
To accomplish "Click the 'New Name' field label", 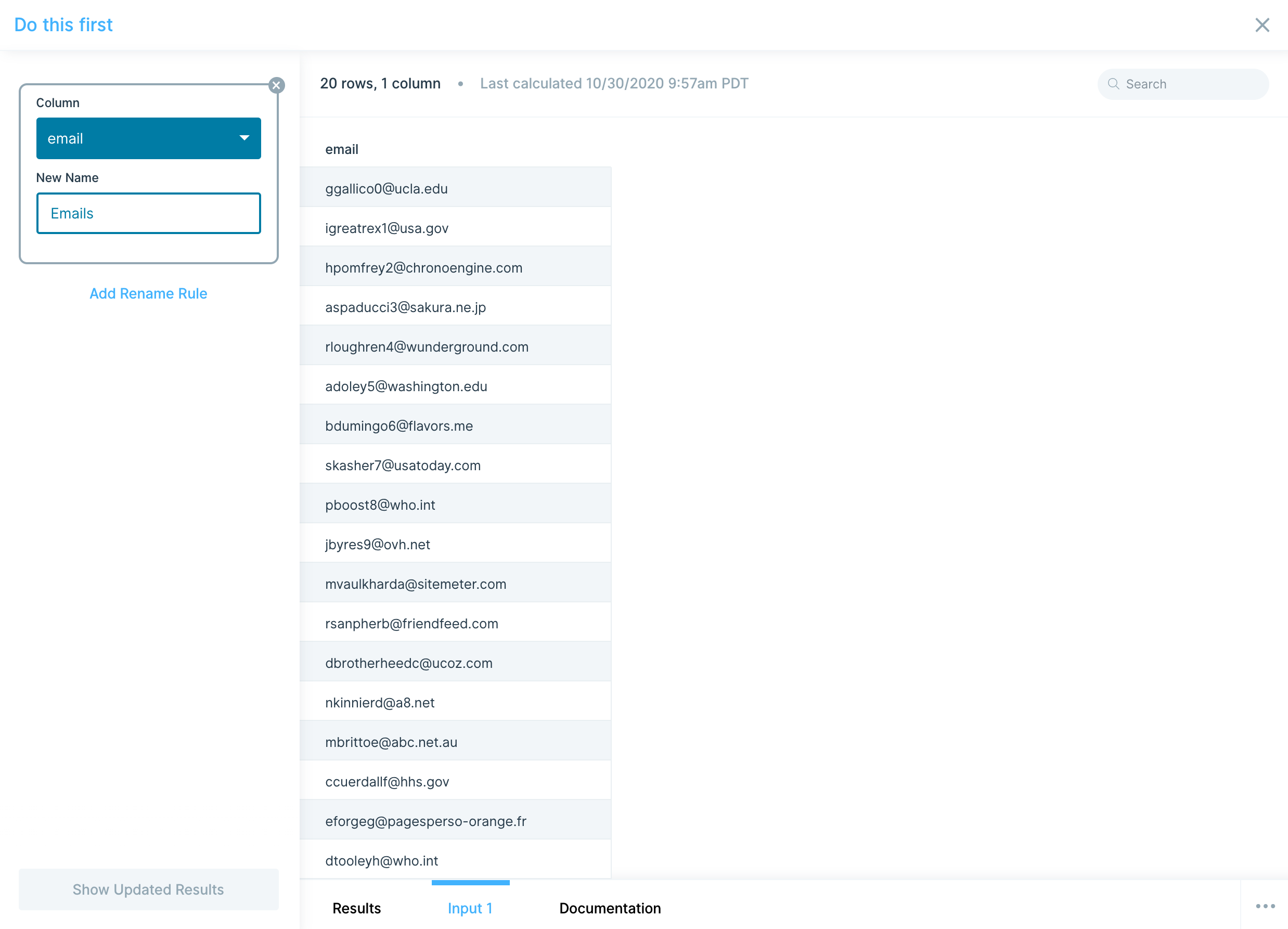I will (67, 178).
